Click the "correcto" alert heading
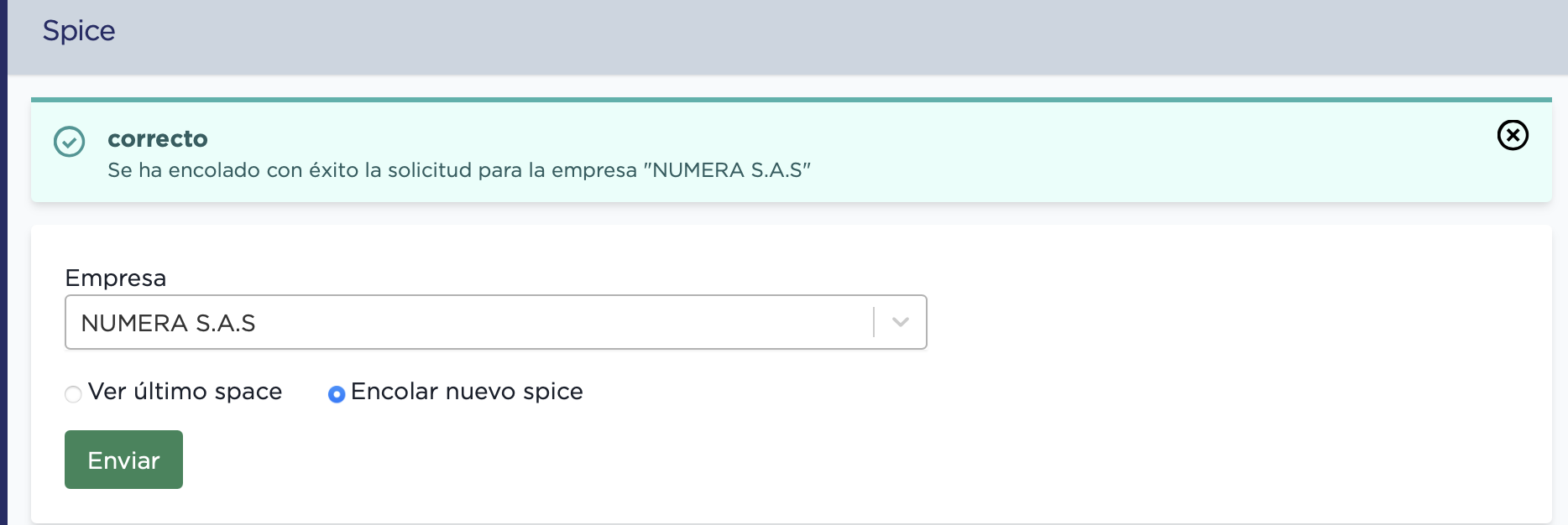The height and width of the screenshot is (525, 1568). pos(158,138)
